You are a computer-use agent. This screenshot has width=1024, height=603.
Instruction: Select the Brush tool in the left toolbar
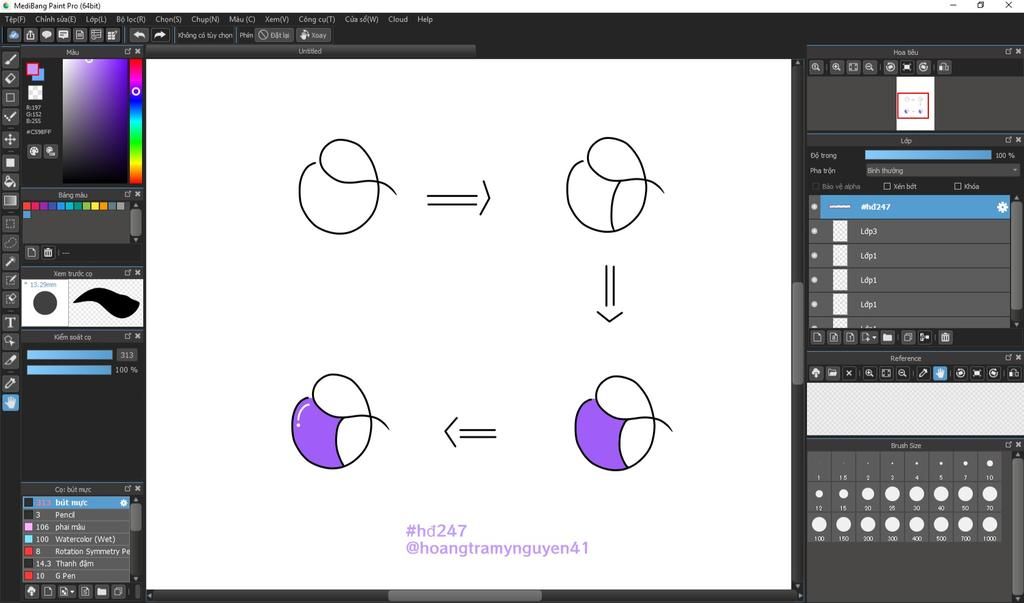coord(10,59)
